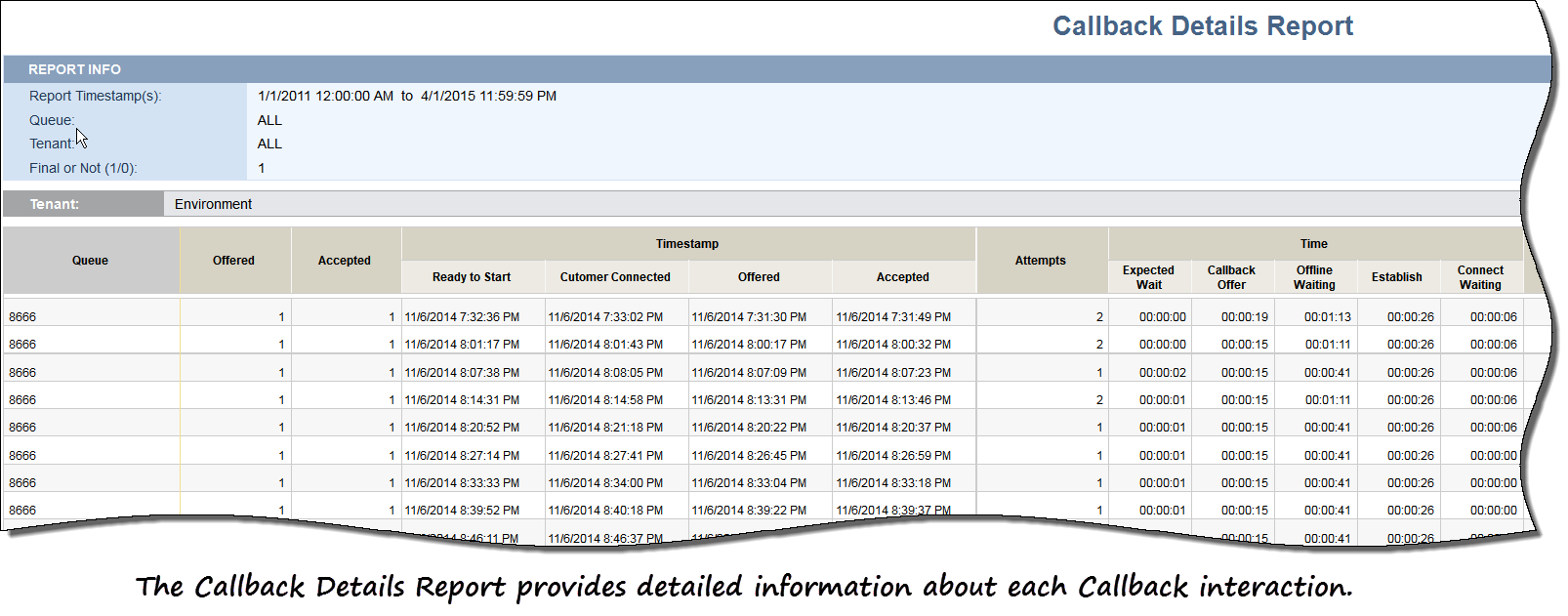
Task: Click the Report Timestamp(s) label
Action: [95, 96]
